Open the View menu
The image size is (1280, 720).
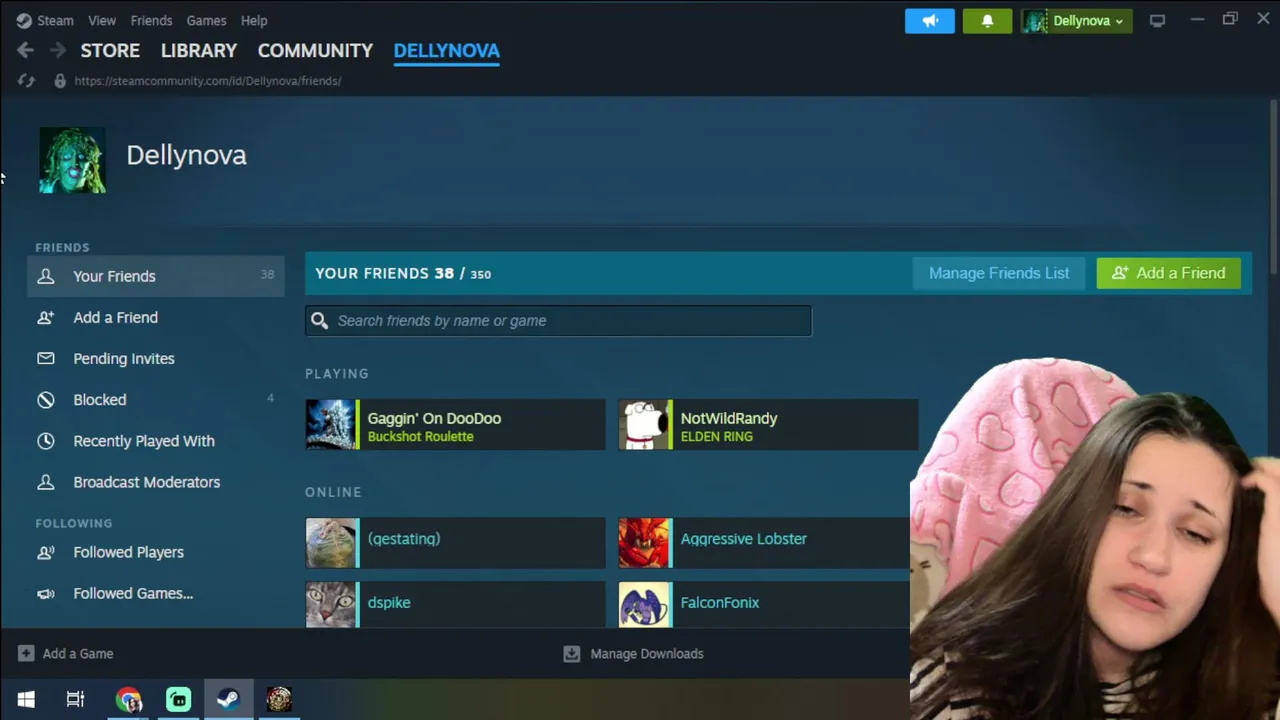click(x=102, y=20)
